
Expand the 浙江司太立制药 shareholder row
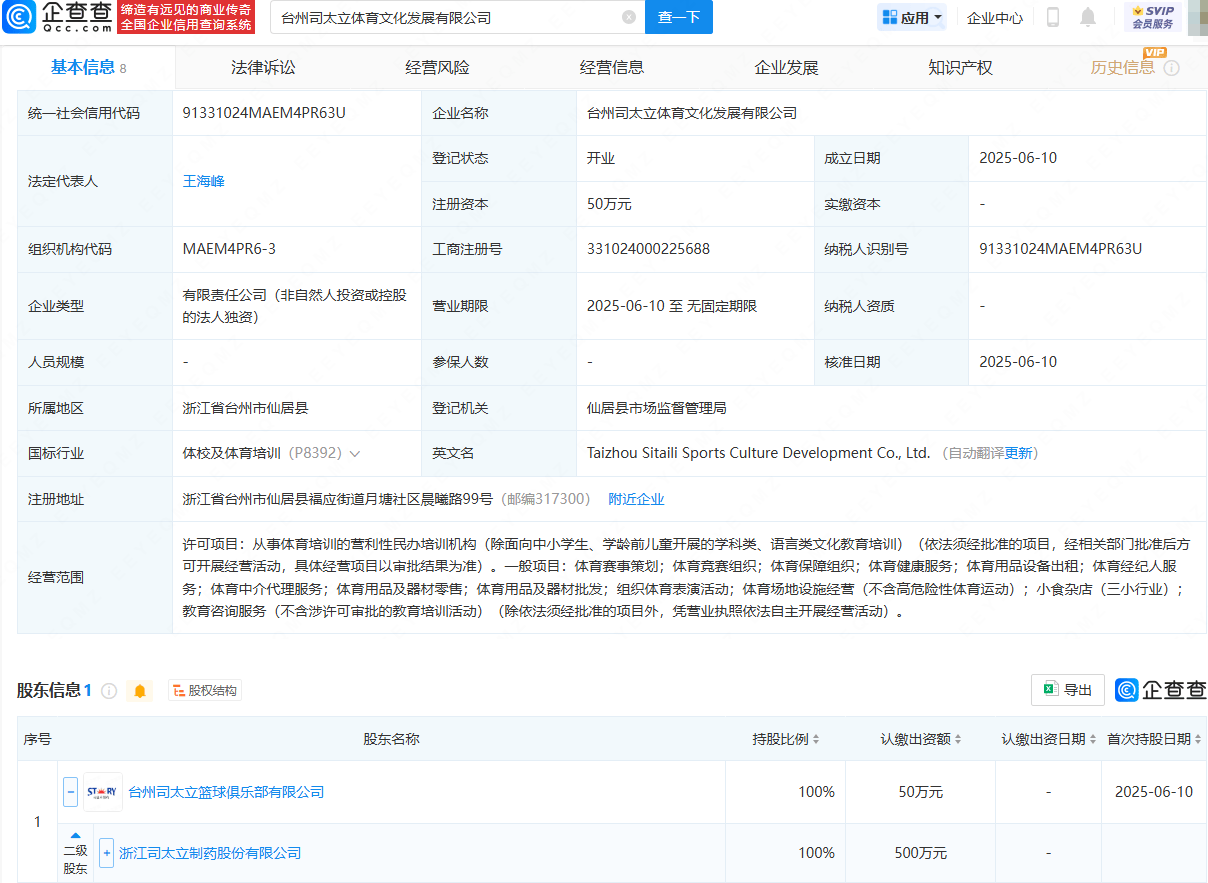(107, 853)
